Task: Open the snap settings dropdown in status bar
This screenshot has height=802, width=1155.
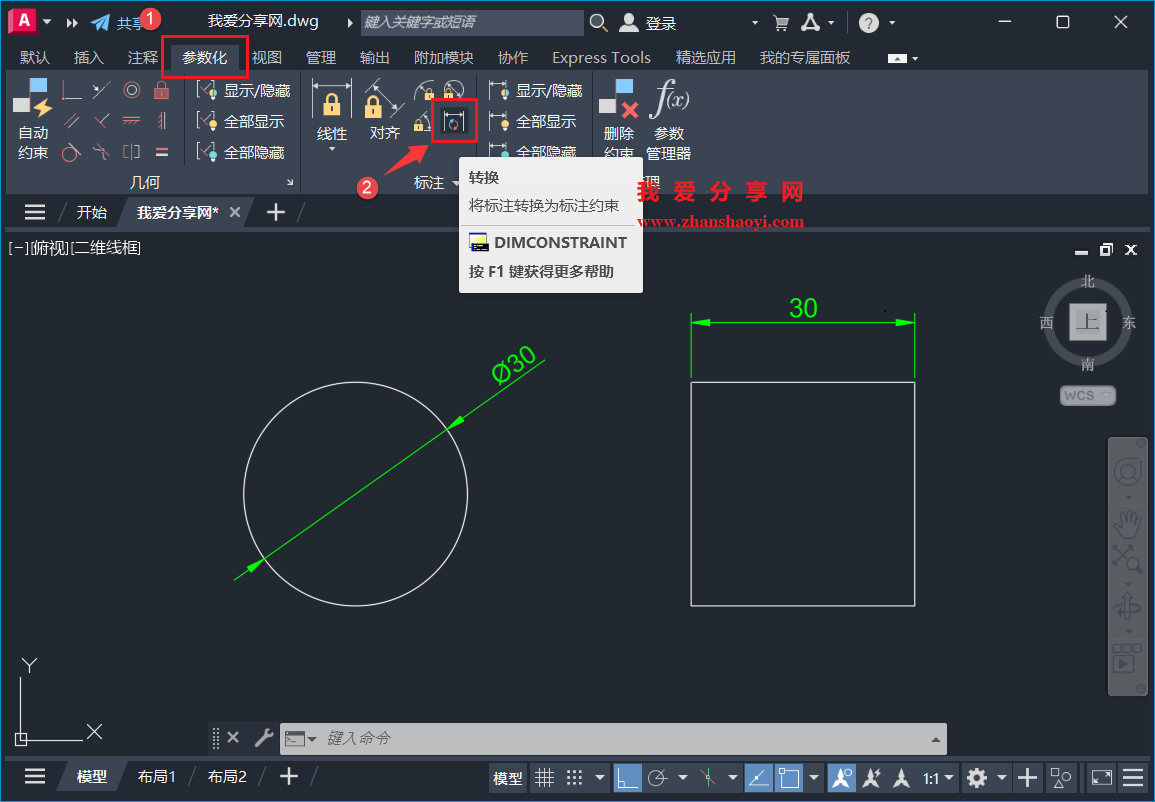Action: [x=601, y=777]
